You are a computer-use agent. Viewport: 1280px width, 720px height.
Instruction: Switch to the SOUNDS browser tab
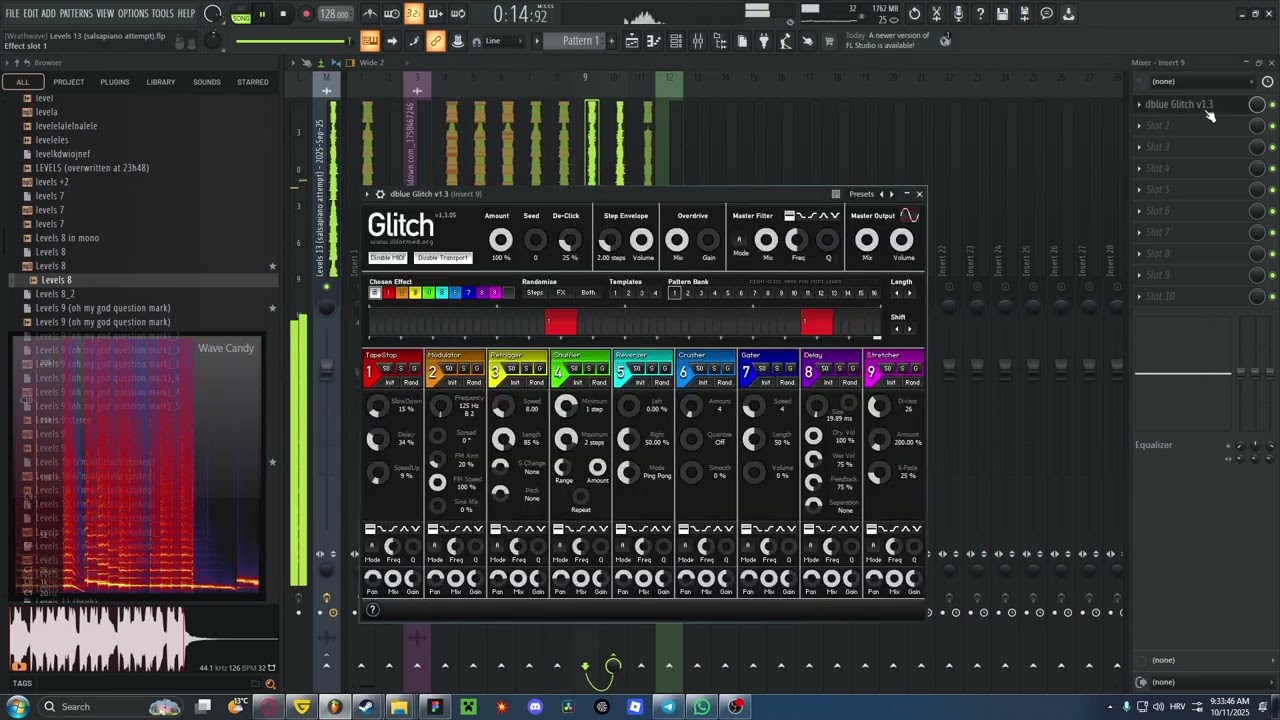click(206, 82)
